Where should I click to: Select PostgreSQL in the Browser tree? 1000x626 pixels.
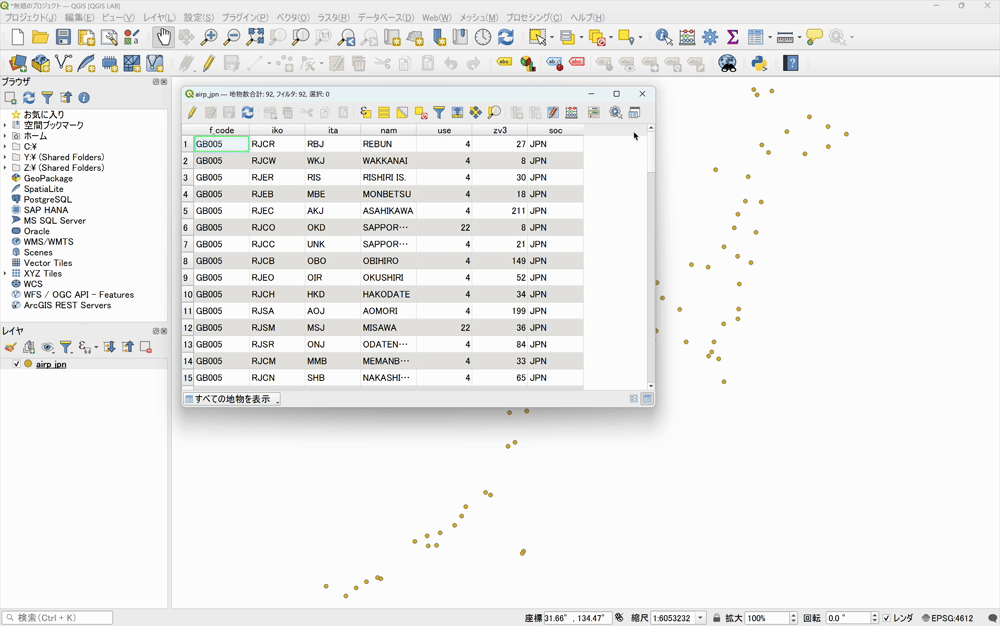(x=48, y=200)
